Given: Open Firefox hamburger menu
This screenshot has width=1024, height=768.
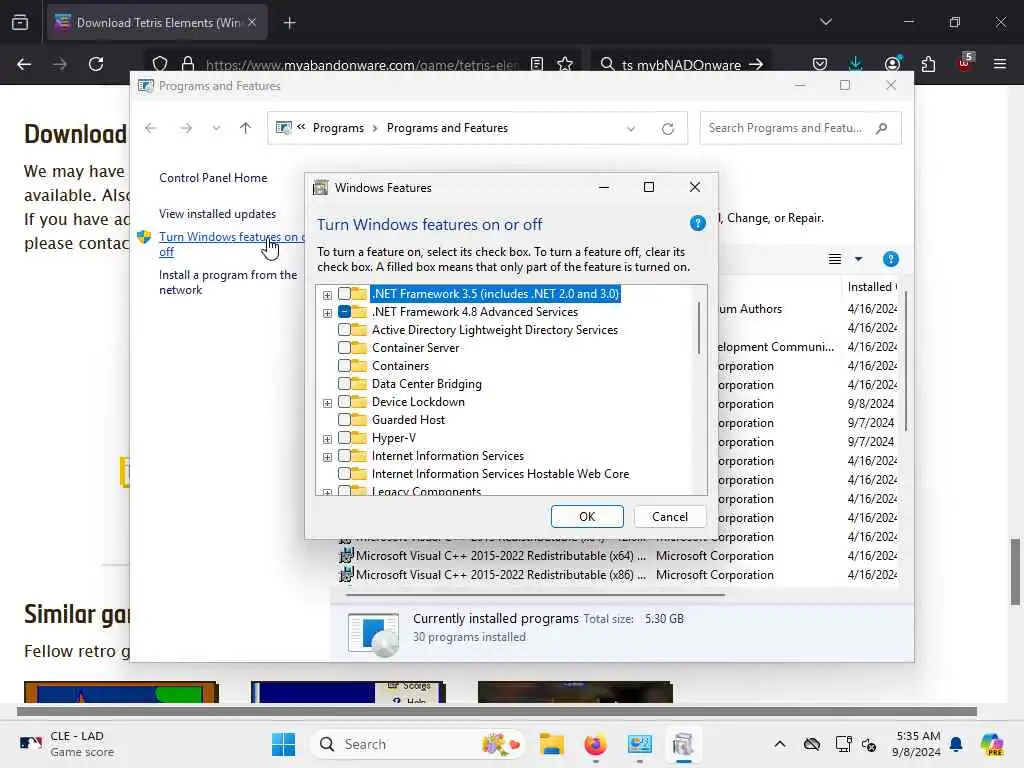Looking at the screenshot, I should (x=1000, y=64).
